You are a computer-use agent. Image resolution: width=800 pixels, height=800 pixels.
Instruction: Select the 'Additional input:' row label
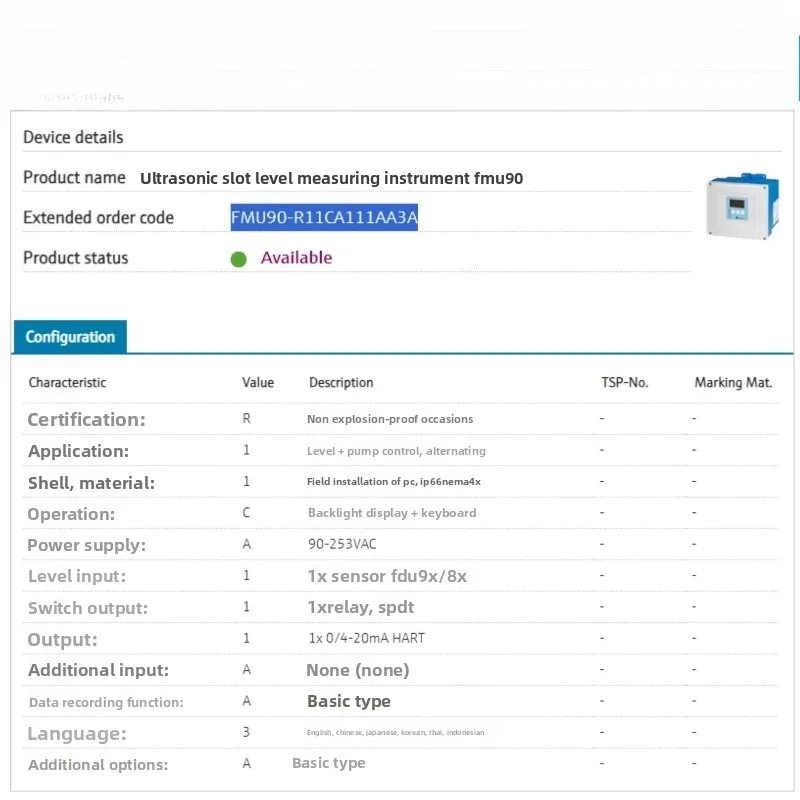(98, 670)
